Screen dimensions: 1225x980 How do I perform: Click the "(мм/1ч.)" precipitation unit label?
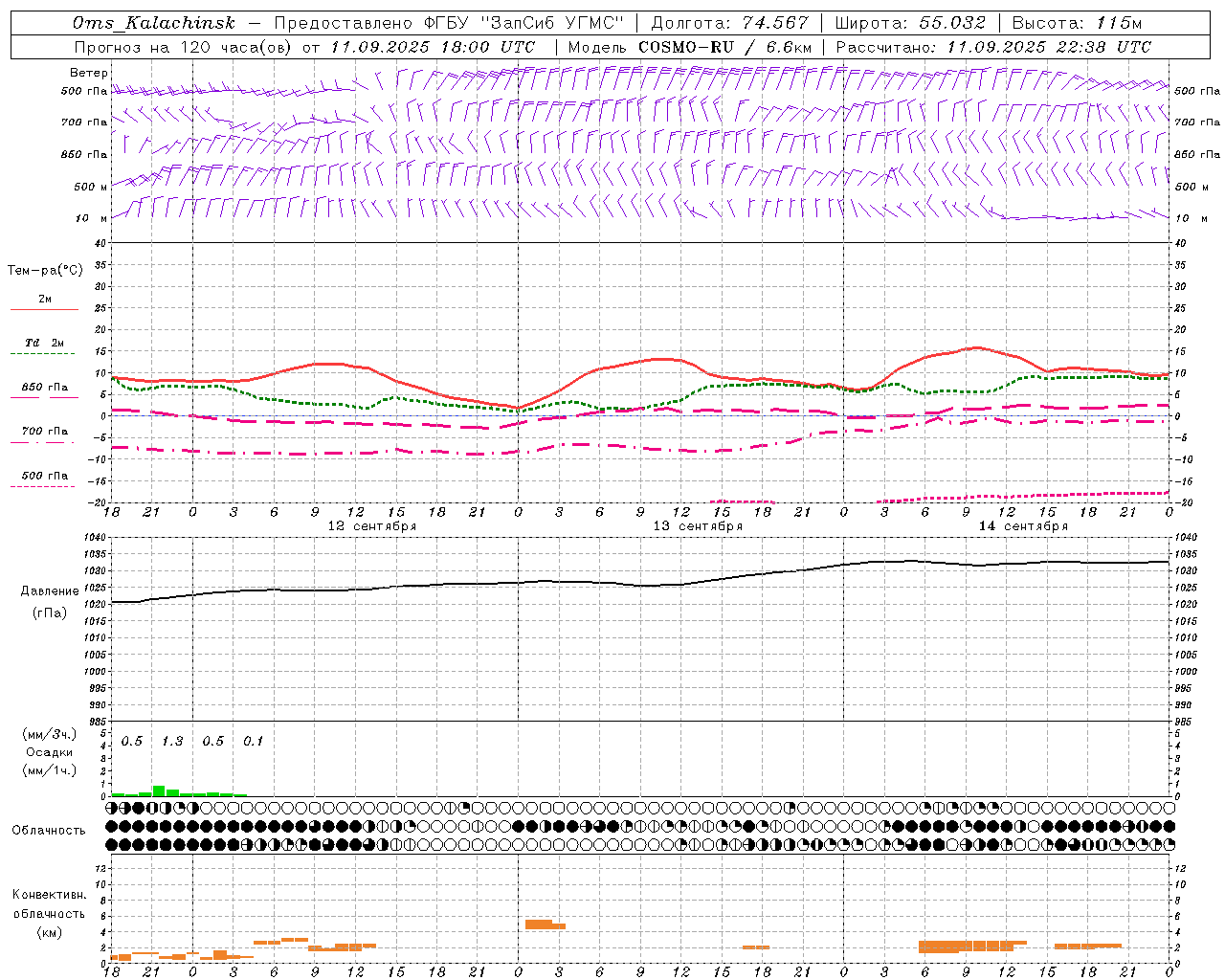pos(49,770)
